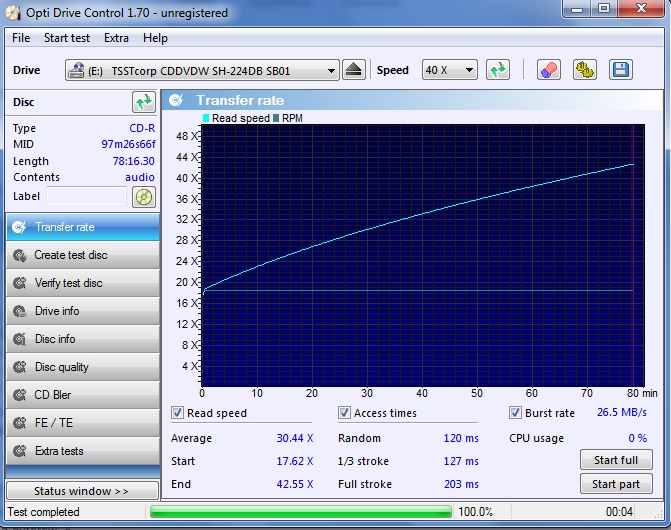Click the CPU usage value 0 %
The height and width of the screenshot is (530, 671).
tap(637, 438)
